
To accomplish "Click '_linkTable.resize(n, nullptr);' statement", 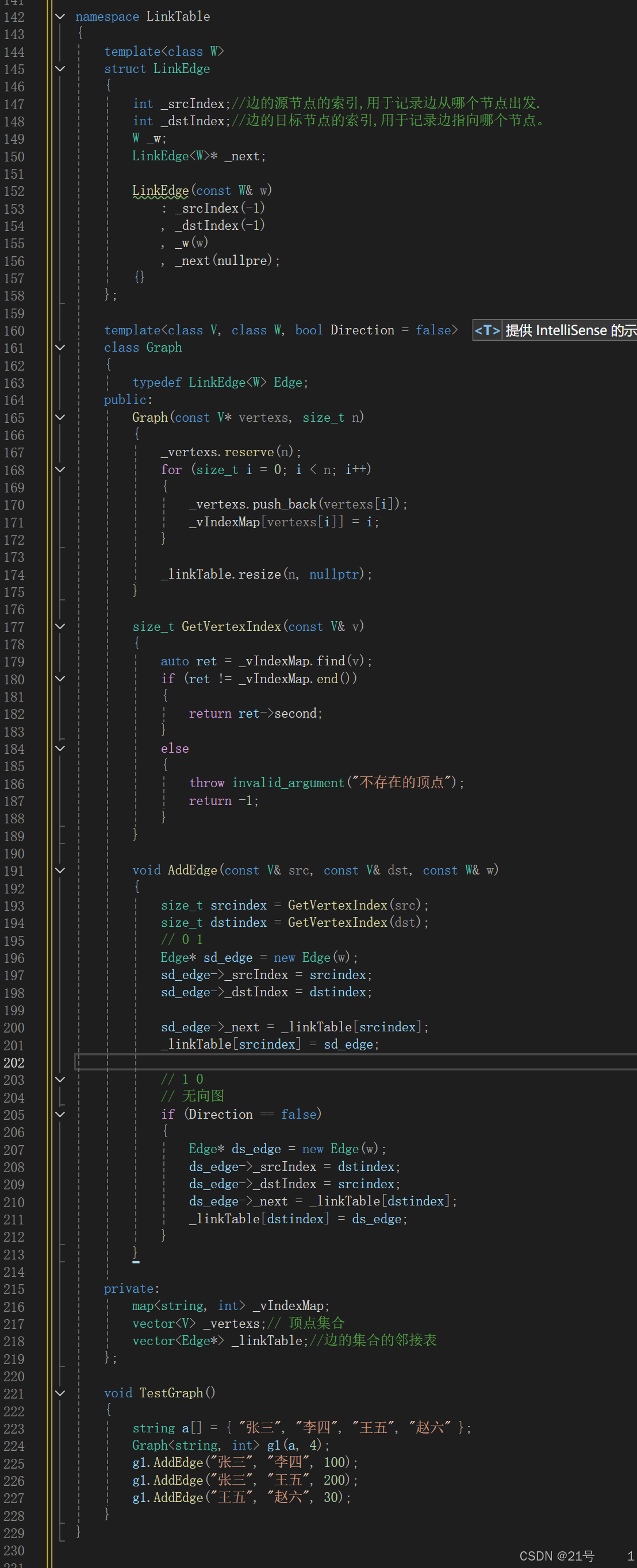I will [x=267, y=575].
